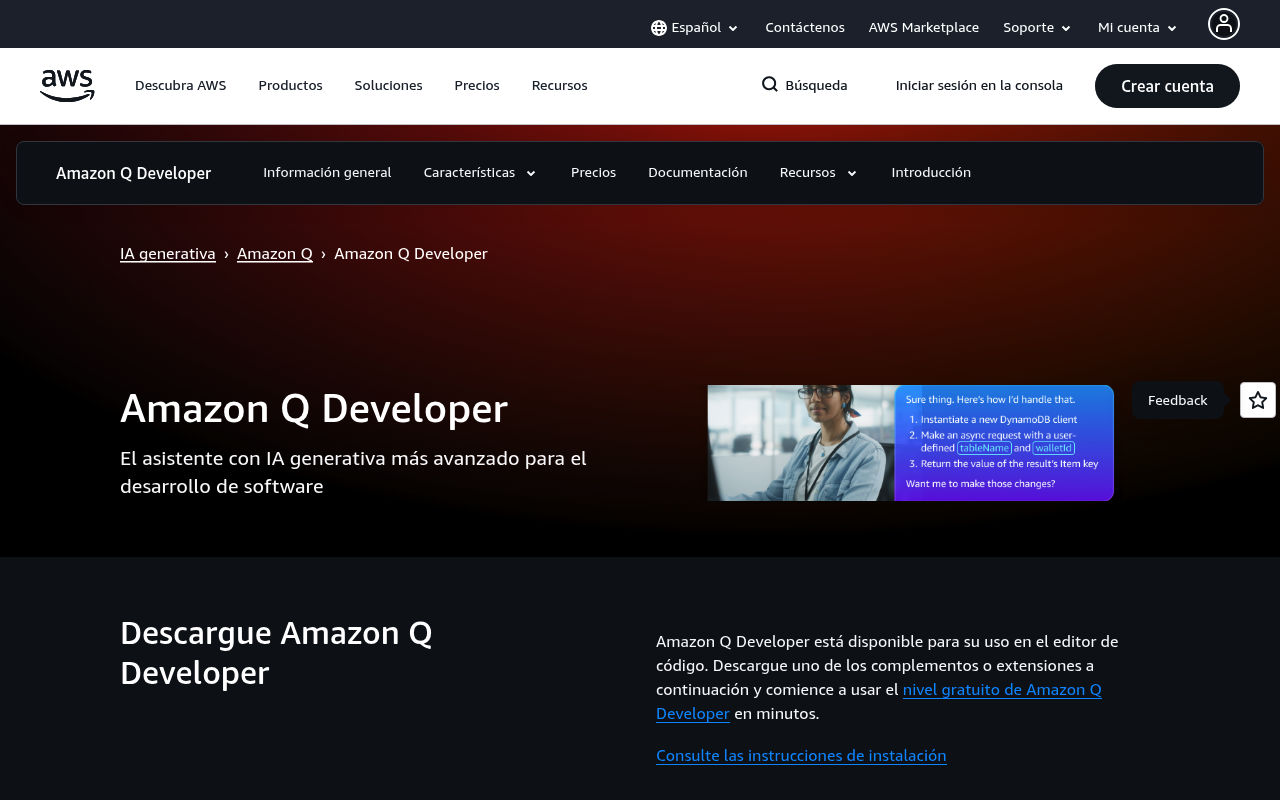Click the star bookmark icon on the right edge
Viewport: 1280px width, 800px height.
tap(1258, 398)
